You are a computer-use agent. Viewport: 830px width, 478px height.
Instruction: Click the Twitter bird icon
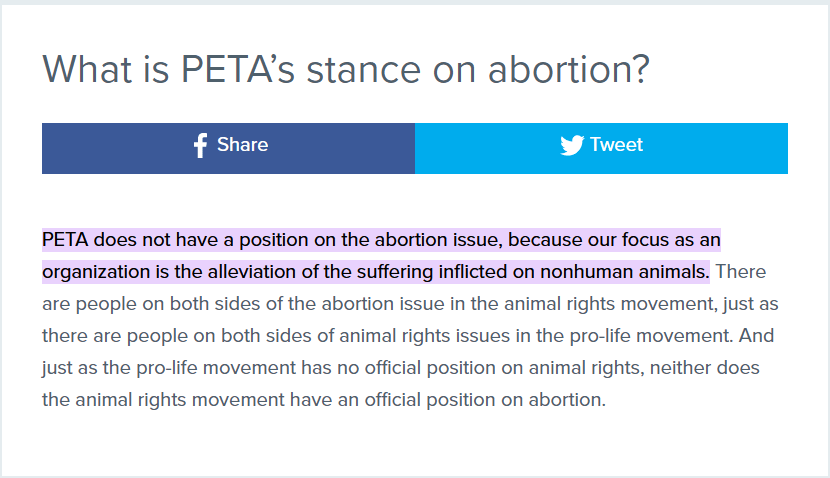point(572,145)
